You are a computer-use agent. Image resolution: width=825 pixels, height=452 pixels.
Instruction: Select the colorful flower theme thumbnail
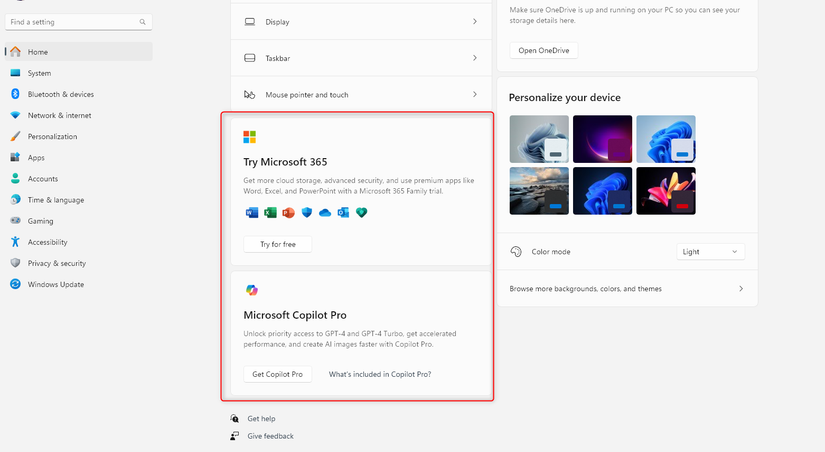[x=666, y=188]
